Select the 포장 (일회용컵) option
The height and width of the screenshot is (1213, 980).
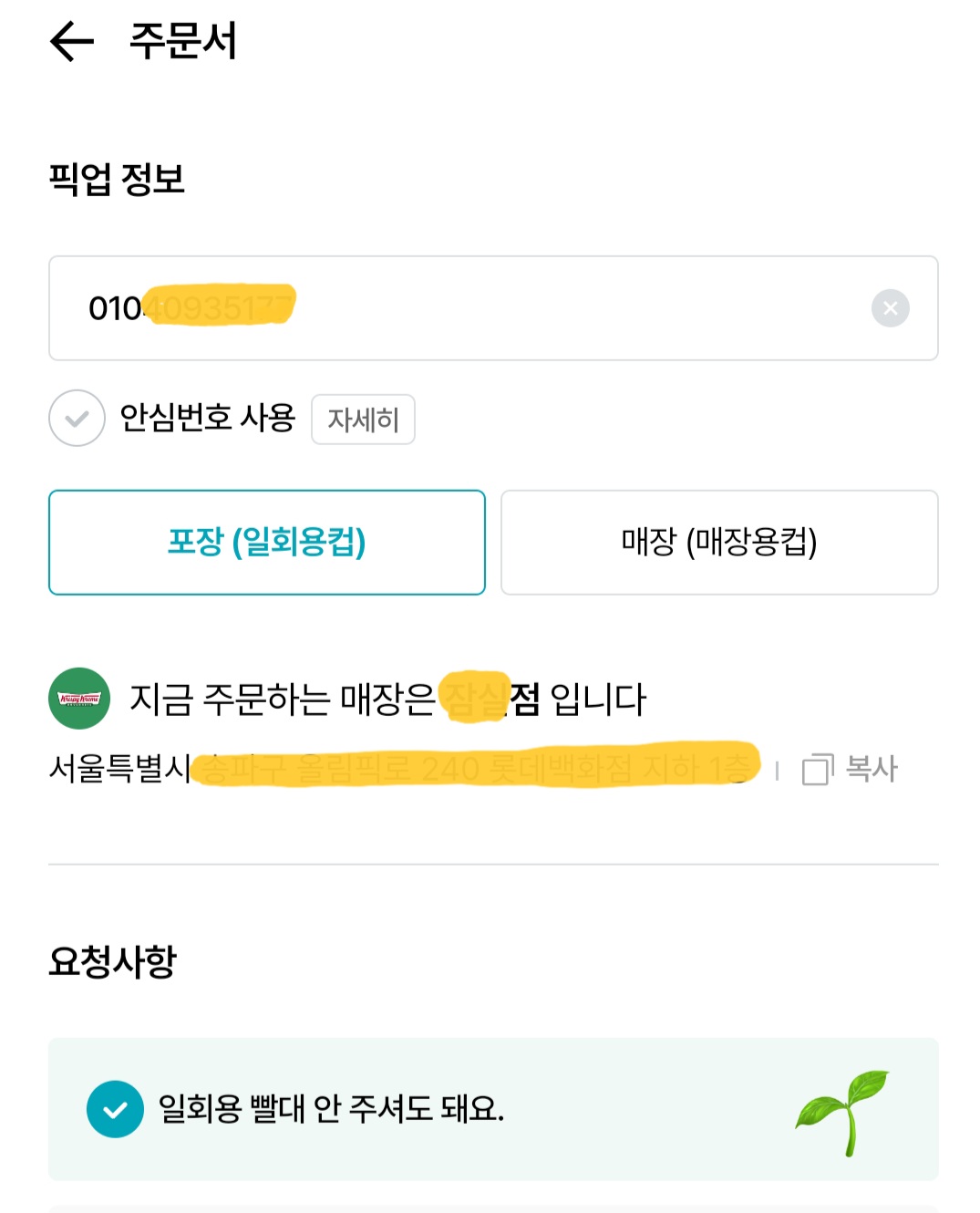point(267,543)
